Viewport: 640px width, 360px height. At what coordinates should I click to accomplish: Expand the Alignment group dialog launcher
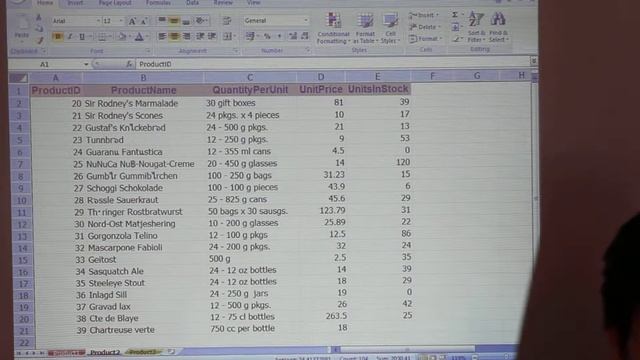(x=235, y=51)
